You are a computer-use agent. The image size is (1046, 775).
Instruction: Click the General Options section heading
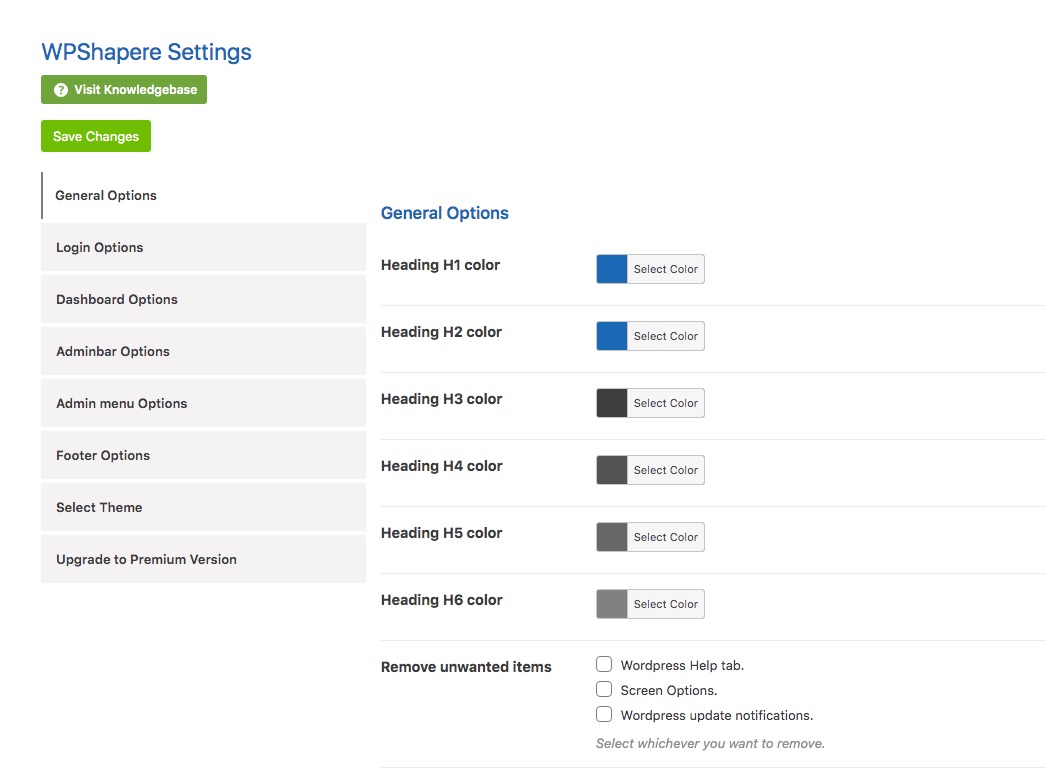[444, 213]
